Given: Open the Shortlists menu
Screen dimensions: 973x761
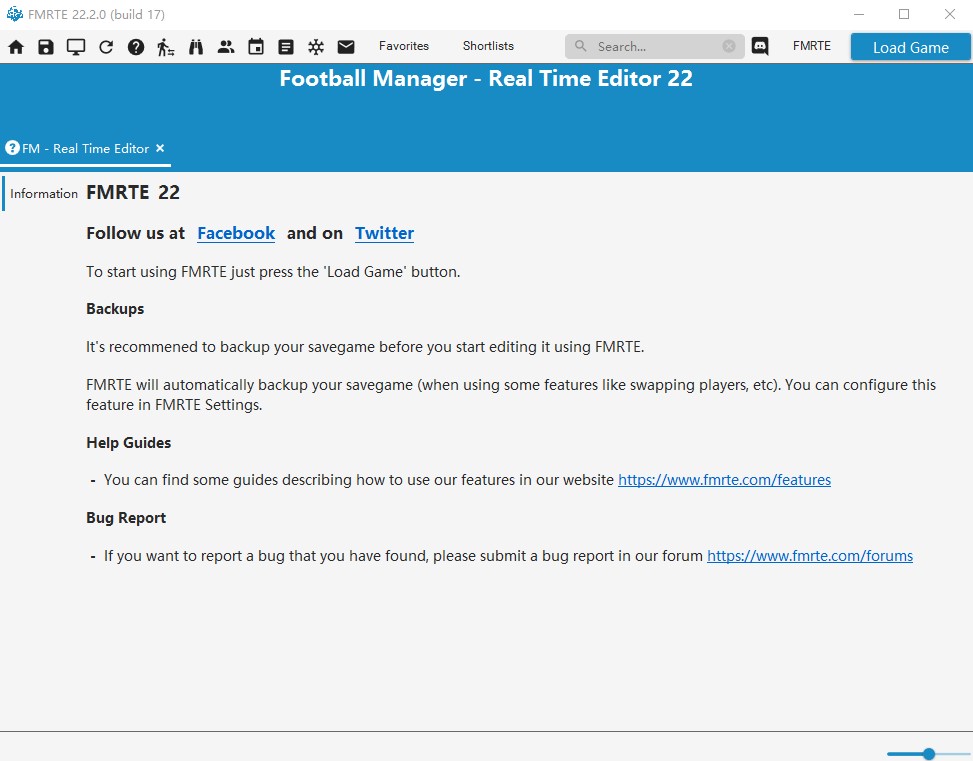Looking at the screenshot, I should (x=488, y=46).
